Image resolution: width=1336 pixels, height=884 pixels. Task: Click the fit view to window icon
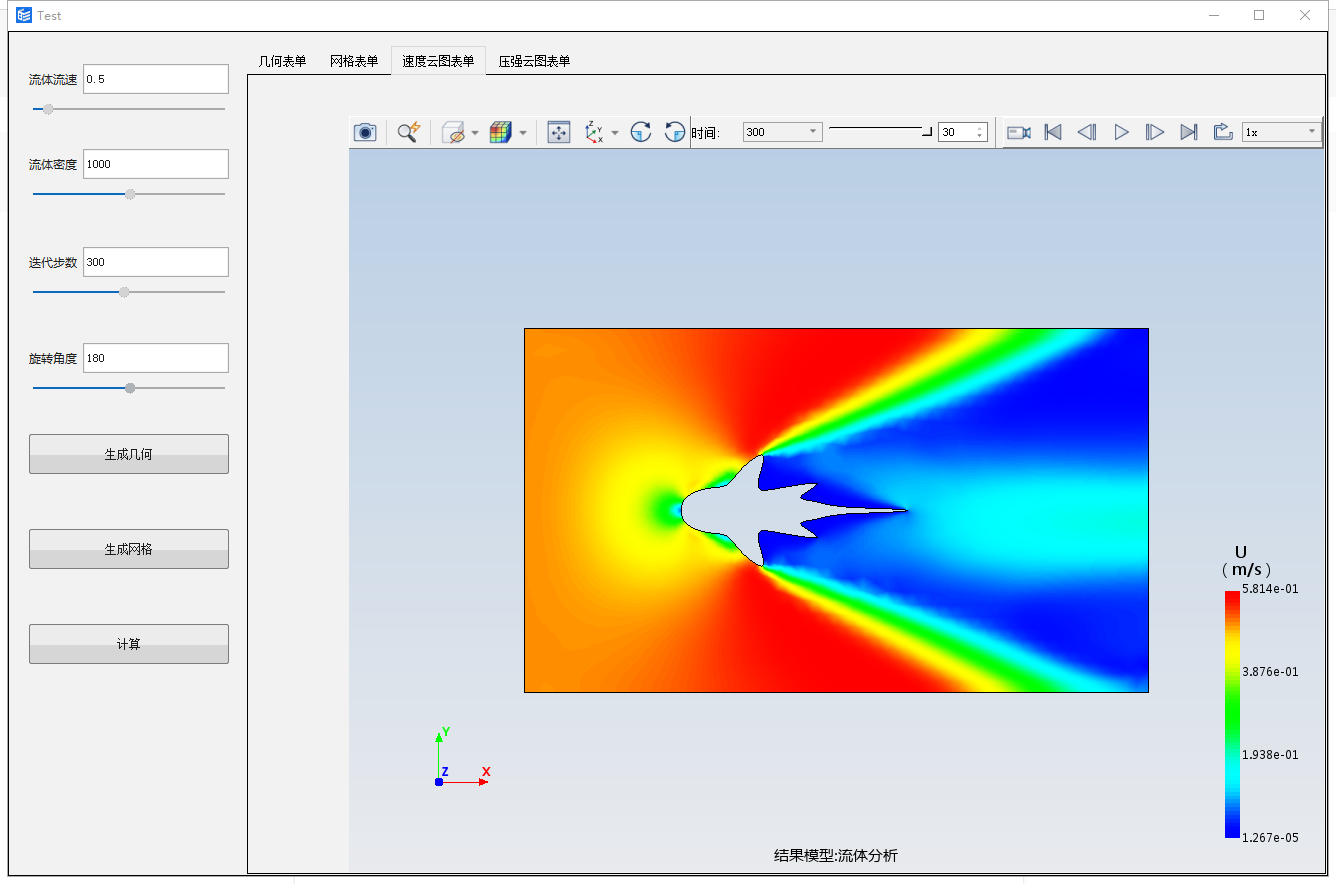(x=559, y=132)
